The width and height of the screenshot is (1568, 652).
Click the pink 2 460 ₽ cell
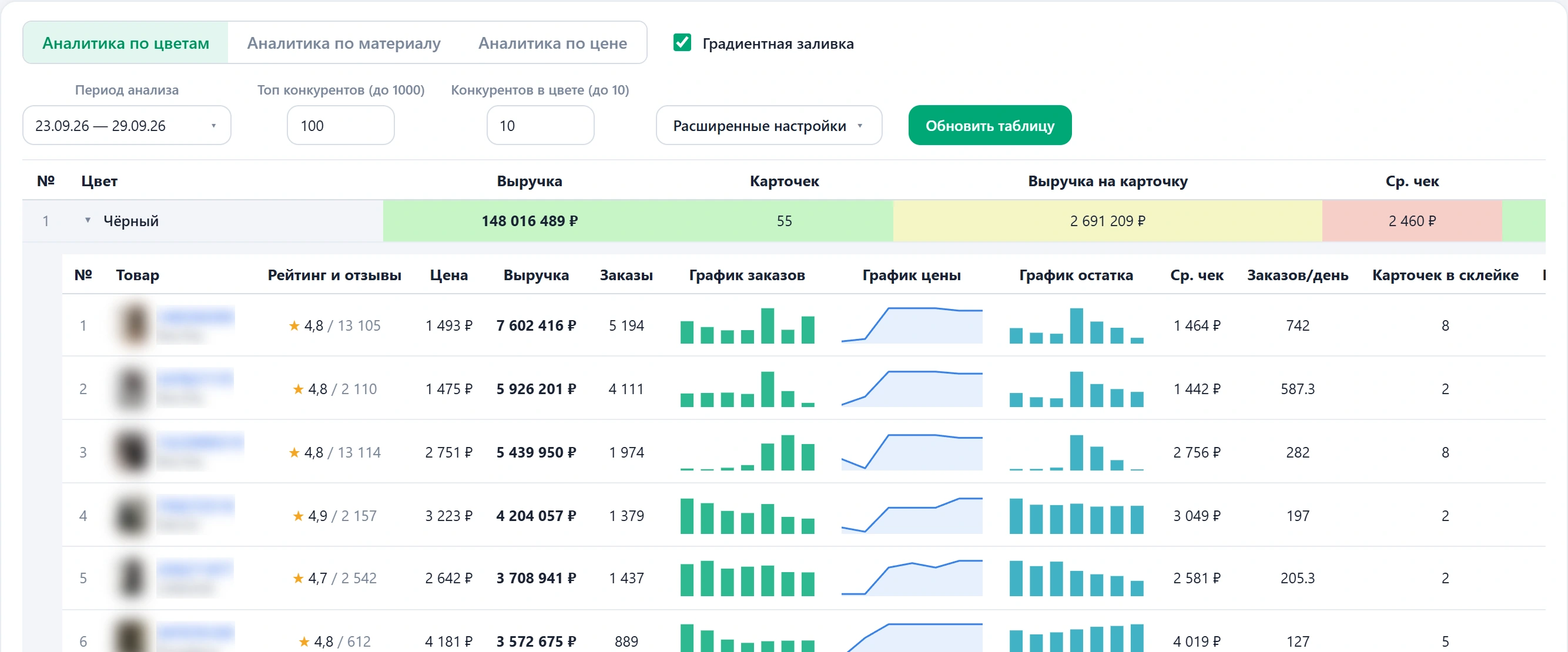(1412, 221)
